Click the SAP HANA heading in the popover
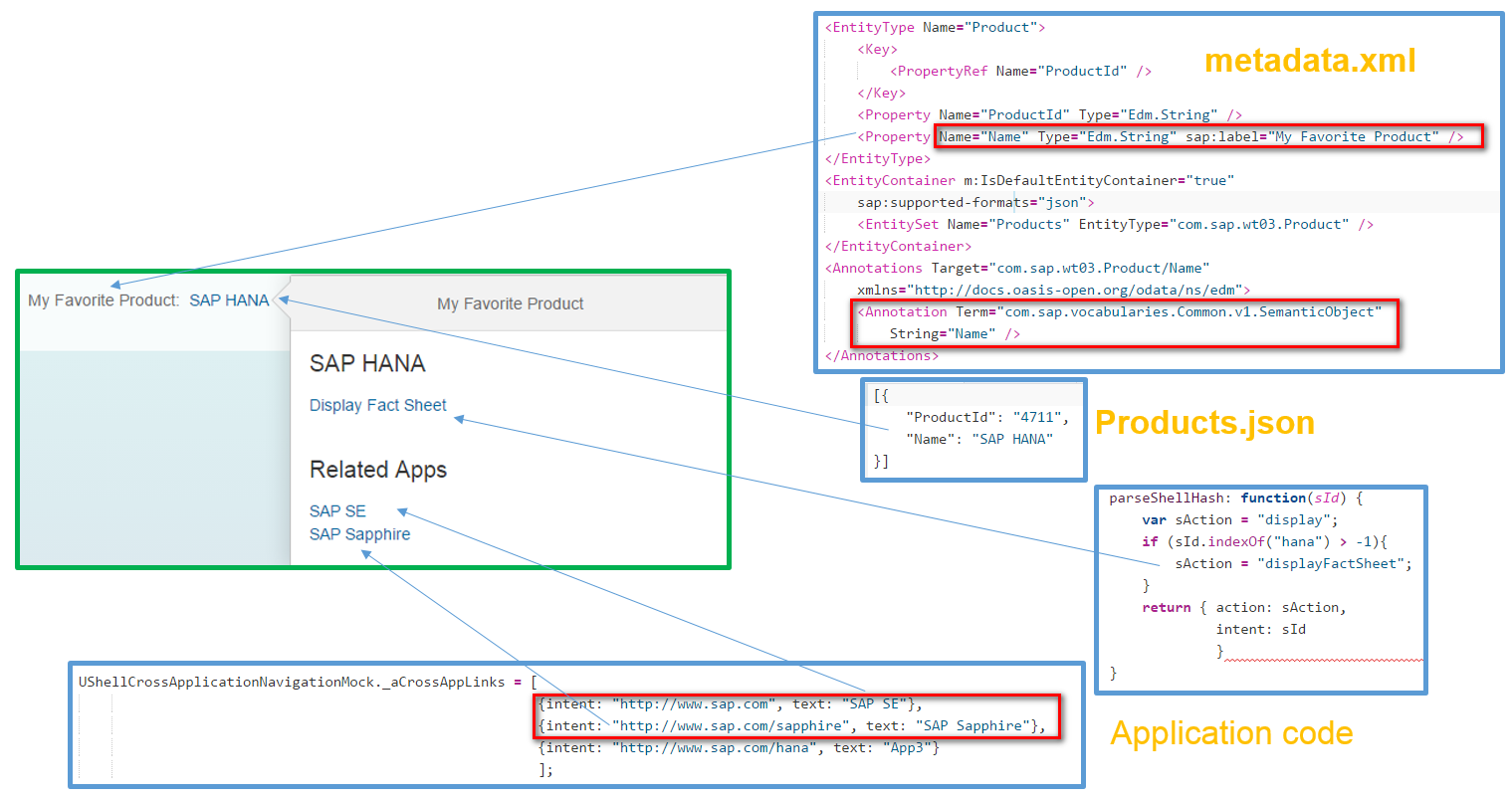1512x799 pixels. coord(367,363)
